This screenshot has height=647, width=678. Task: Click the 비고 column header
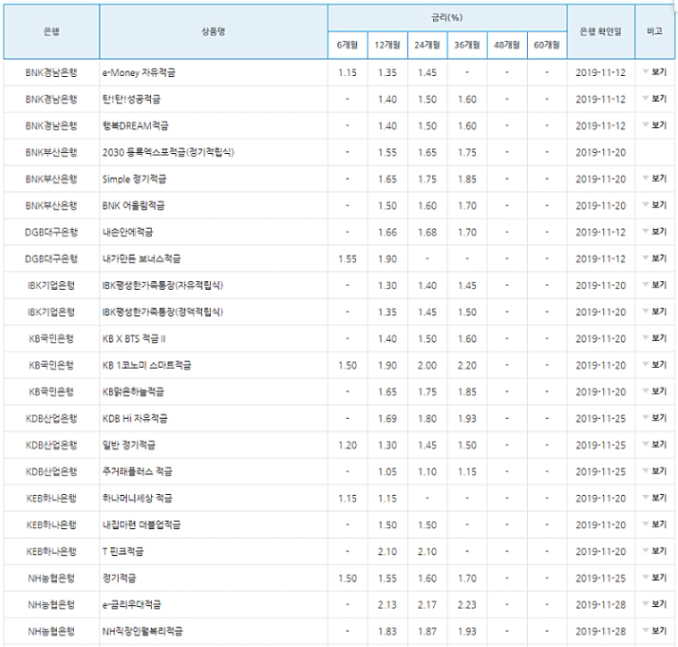(655, 32)
